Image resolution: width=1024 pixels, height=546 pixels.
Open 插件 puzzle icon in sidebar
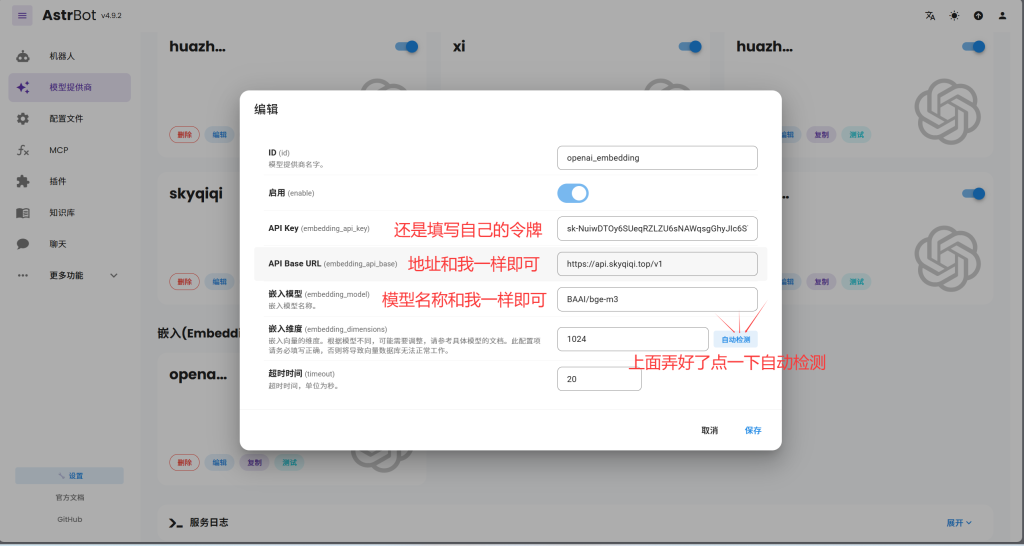pos(57,181)
